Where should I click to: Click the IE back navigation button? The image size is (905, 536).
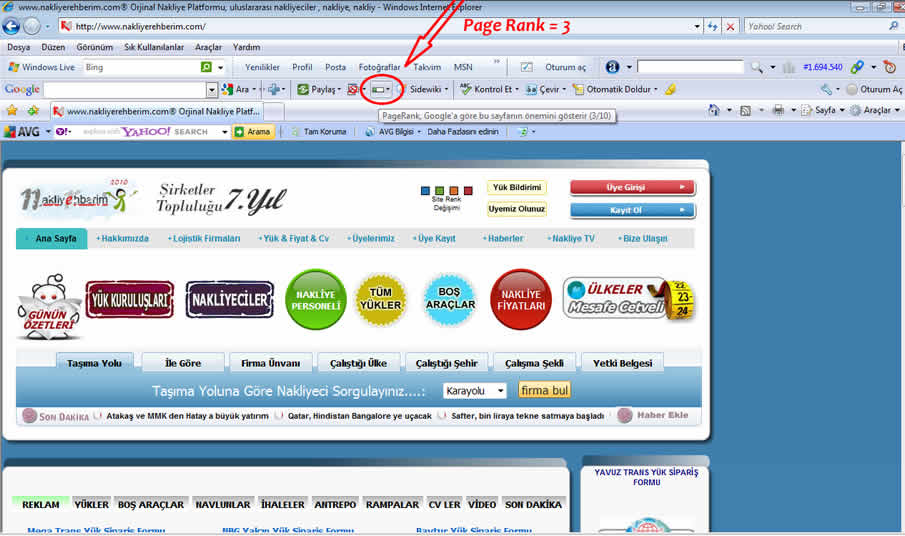(x=13, y=26)
